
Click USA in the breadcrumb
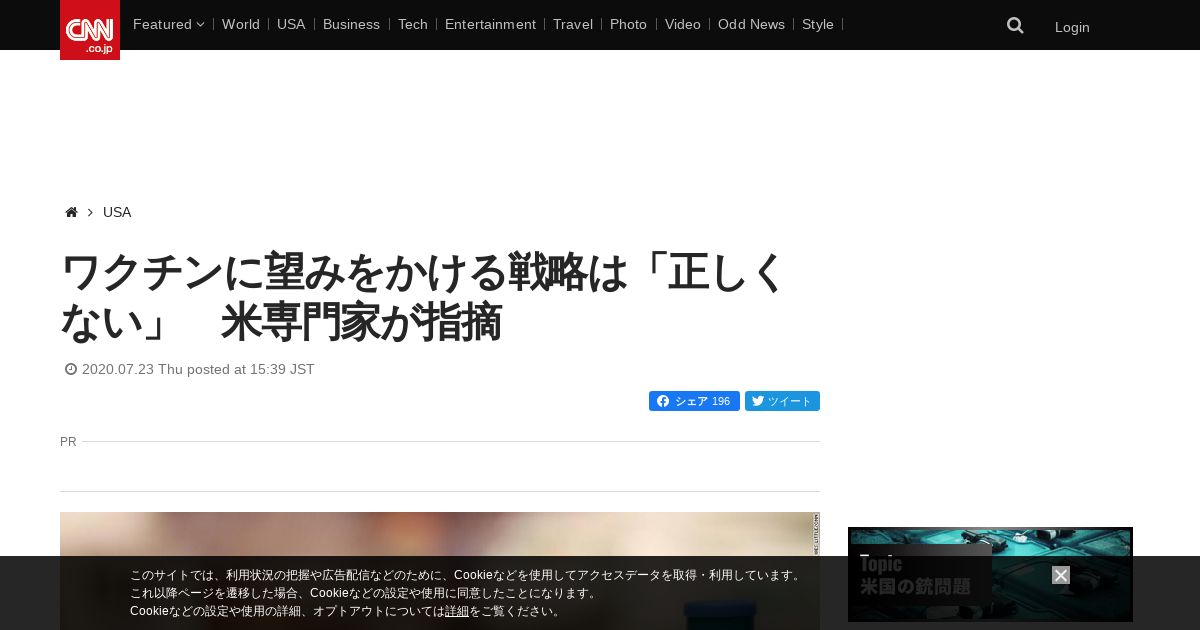tap(117, 212)
